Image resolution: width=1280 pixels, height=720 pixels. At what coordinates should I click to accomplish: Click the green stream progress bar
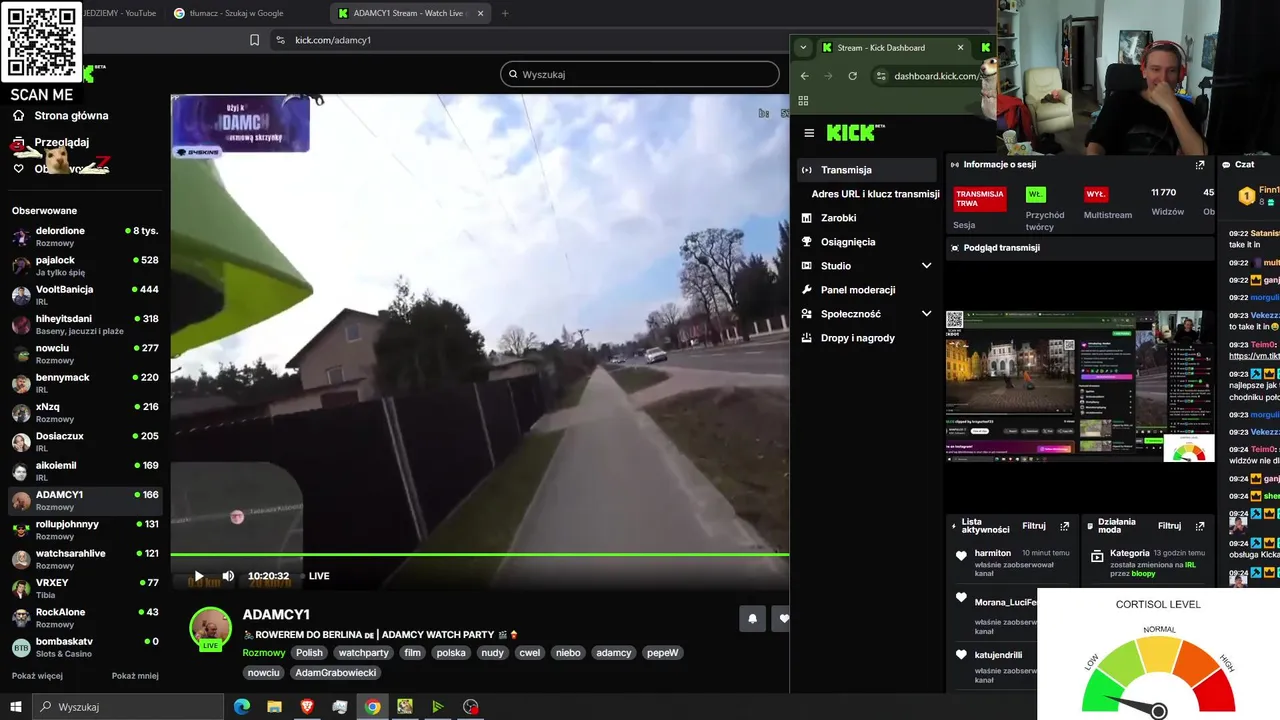[480, 554]
